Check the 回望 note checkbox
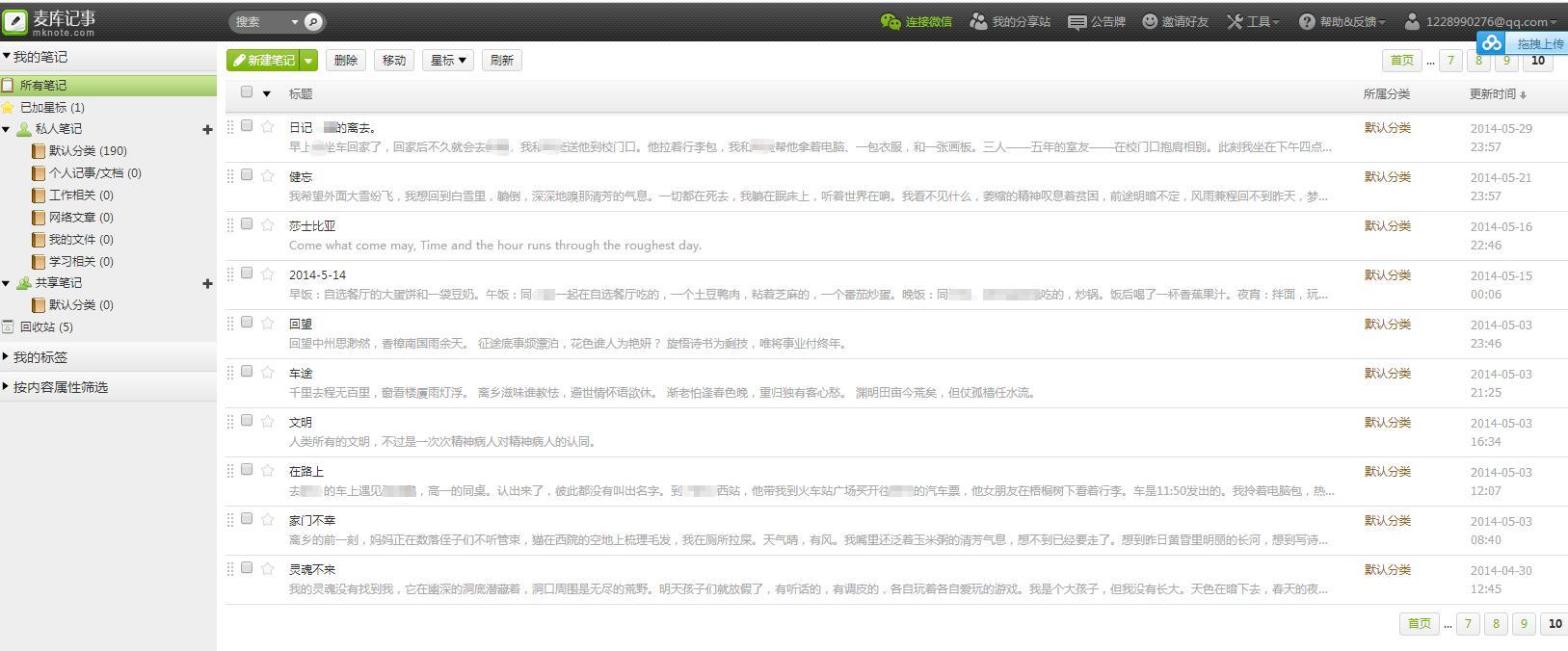Screen dimensions: 1568x651 (247, 322)
